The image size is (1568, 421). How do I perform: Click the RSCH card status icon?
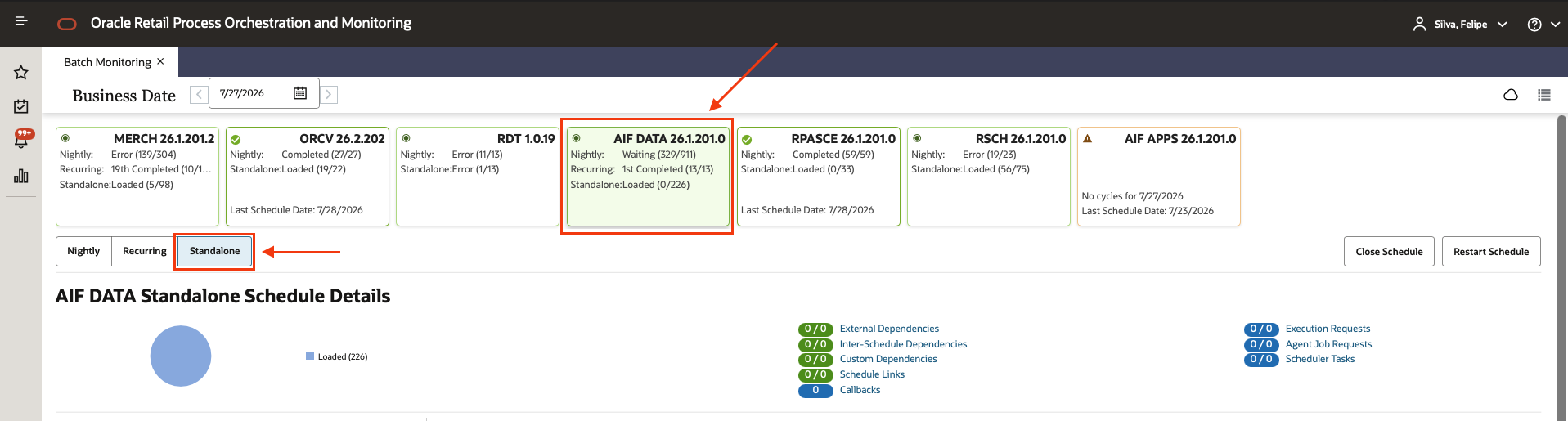[x=917, y=138]
